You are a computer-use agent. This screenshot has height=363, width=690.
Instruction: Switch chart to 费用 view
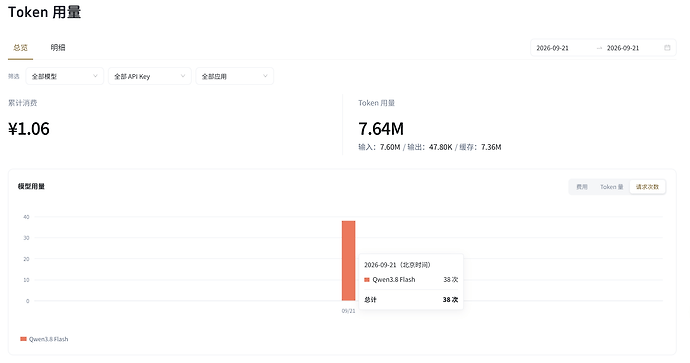tap(582, 187)
